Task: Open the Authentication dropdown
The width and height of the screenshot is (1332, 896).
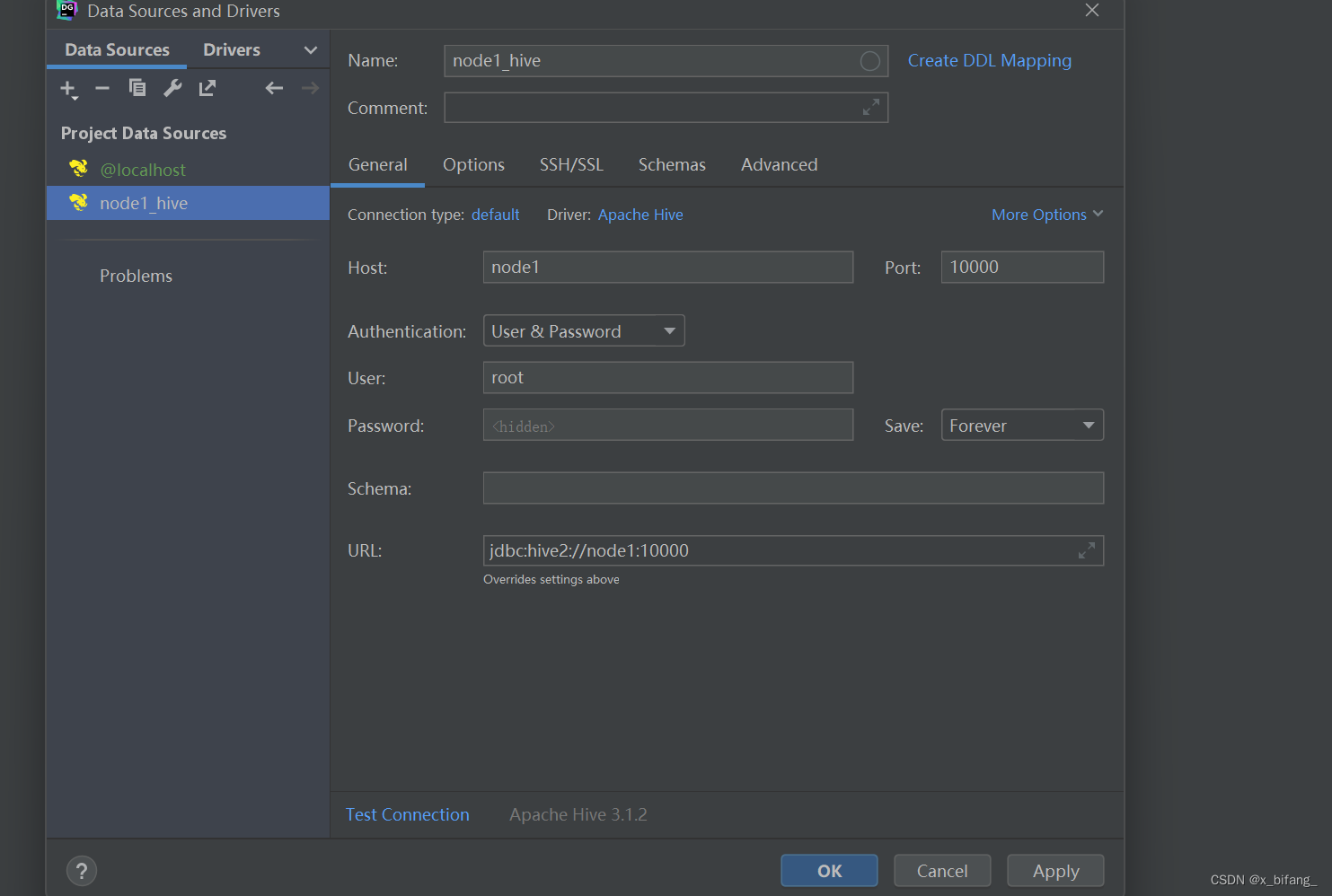Action: (x=584, y=330)
